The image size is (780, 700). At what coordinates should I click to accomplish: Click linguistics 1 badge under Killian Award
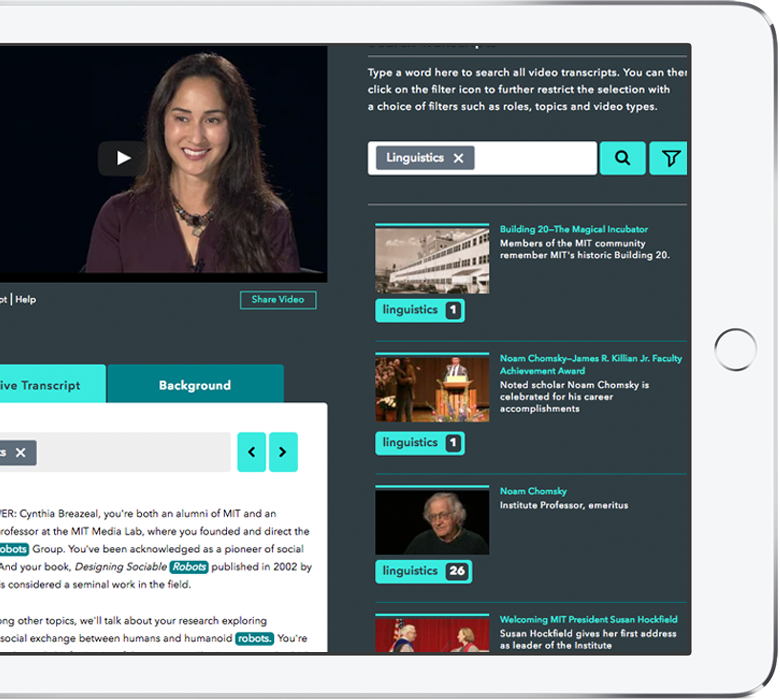coord(420,443)
